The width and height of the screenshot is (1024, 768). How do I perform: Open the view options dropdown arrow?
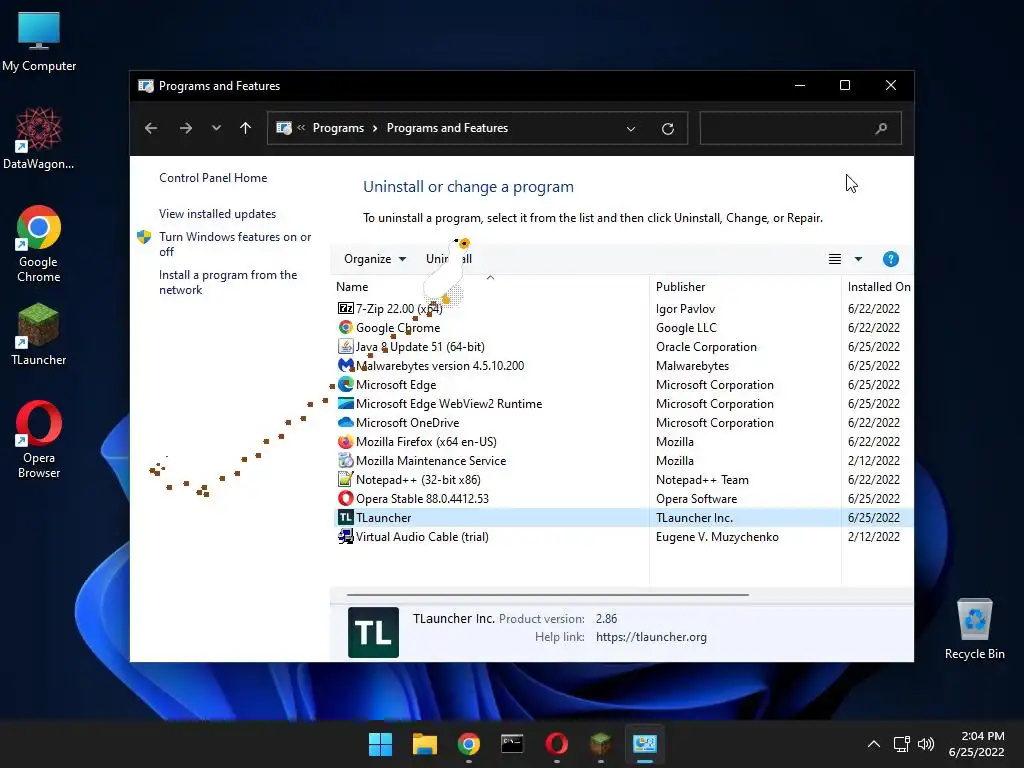point(858,259)
